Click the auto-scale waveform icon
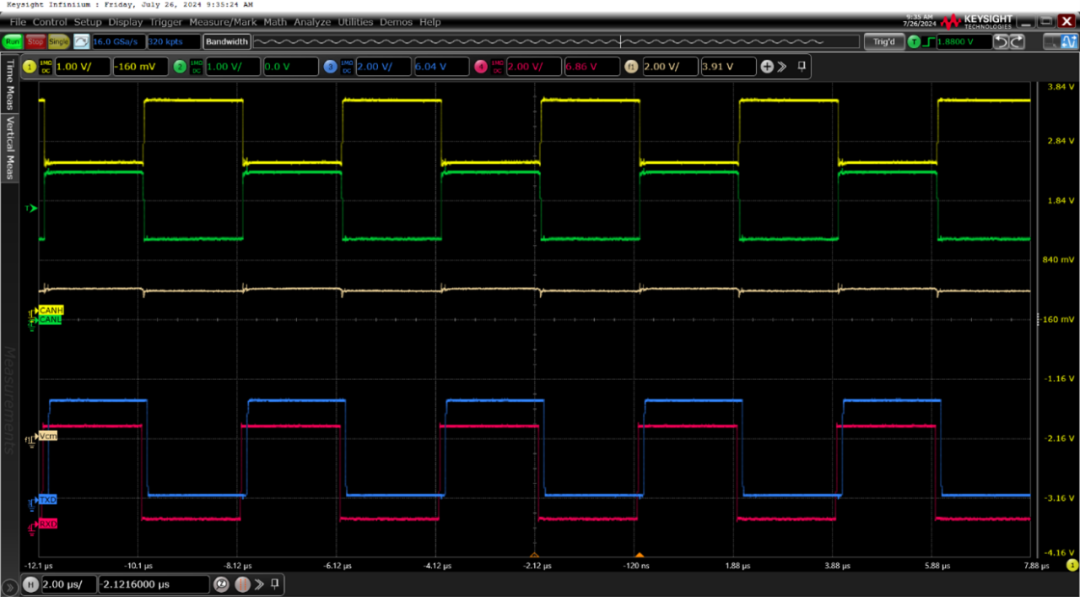 [x=81, y=42]
